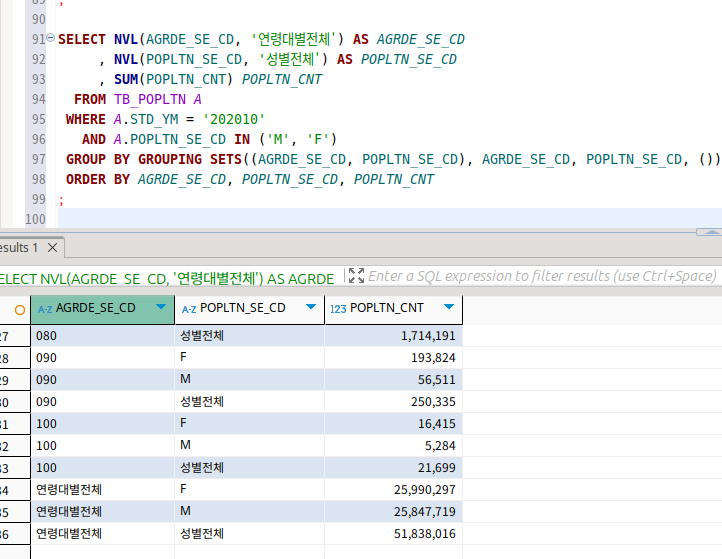Click line number 97 in the gutter
The image size is (722, 559).
[38, 159]
